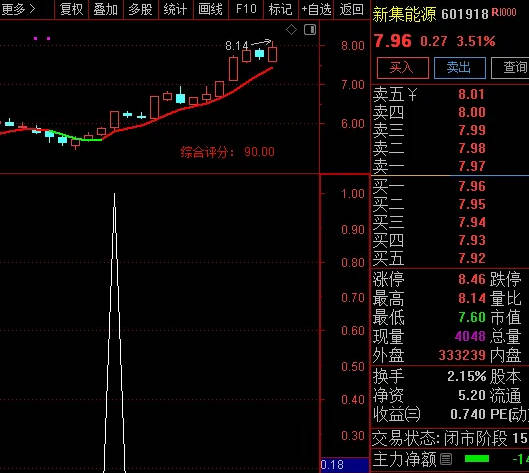Open the 复权 toolbar option

pos(71,9)
